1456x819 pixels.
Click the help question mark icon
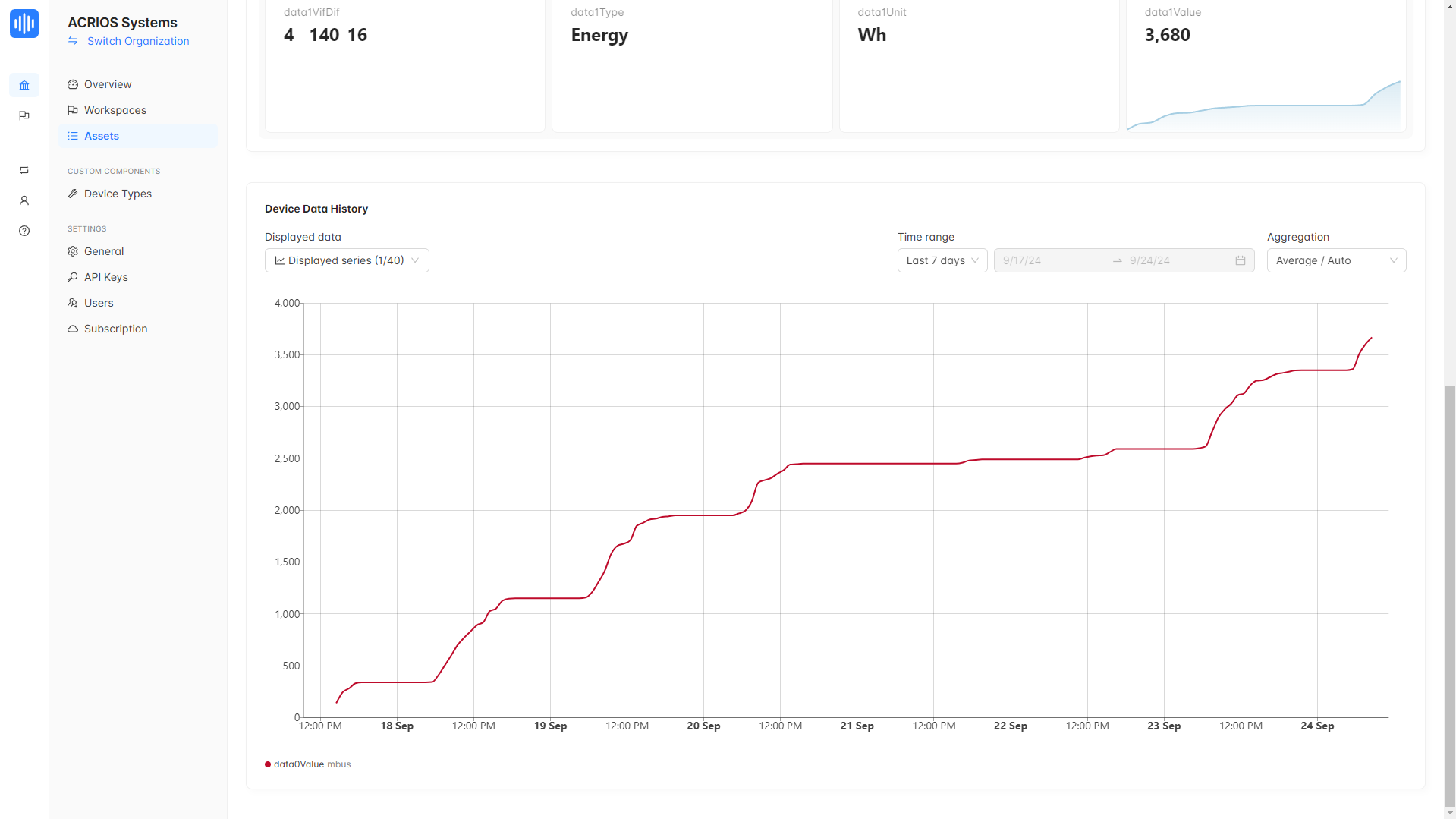(x=24, y=231)
